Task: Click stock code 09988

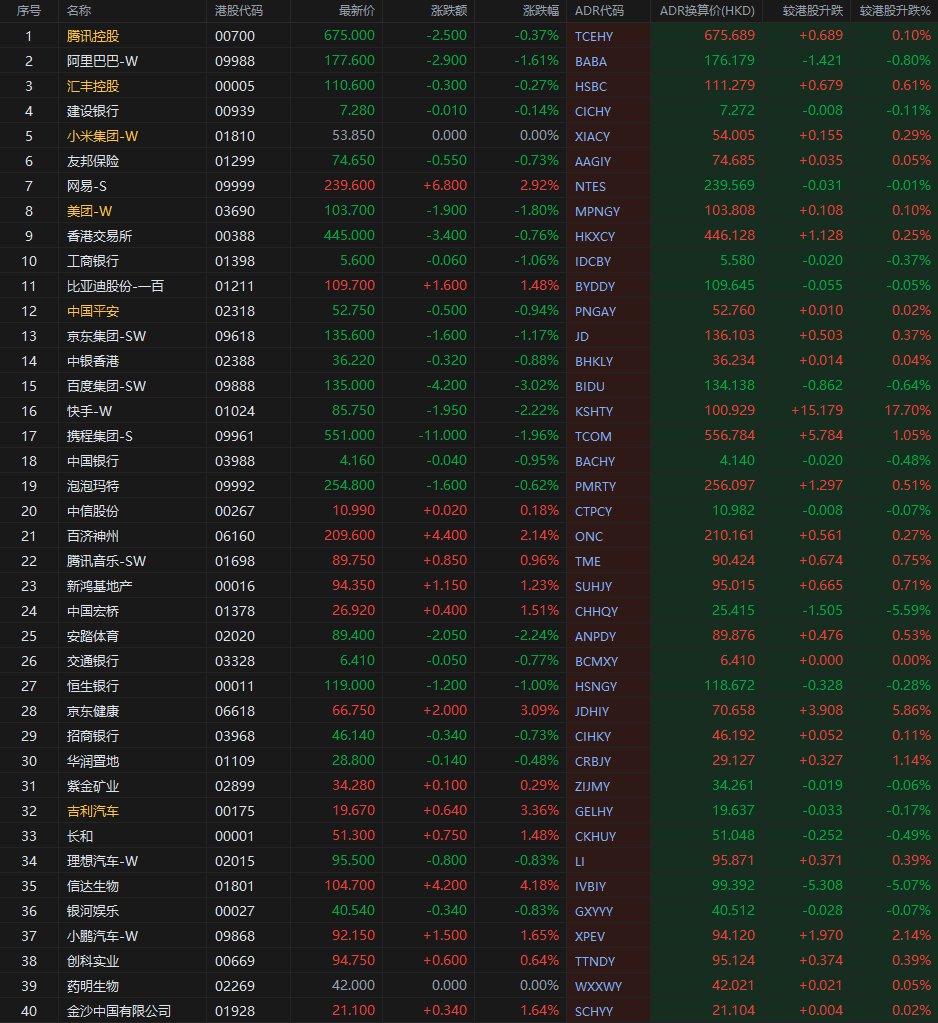Action: 235,61
